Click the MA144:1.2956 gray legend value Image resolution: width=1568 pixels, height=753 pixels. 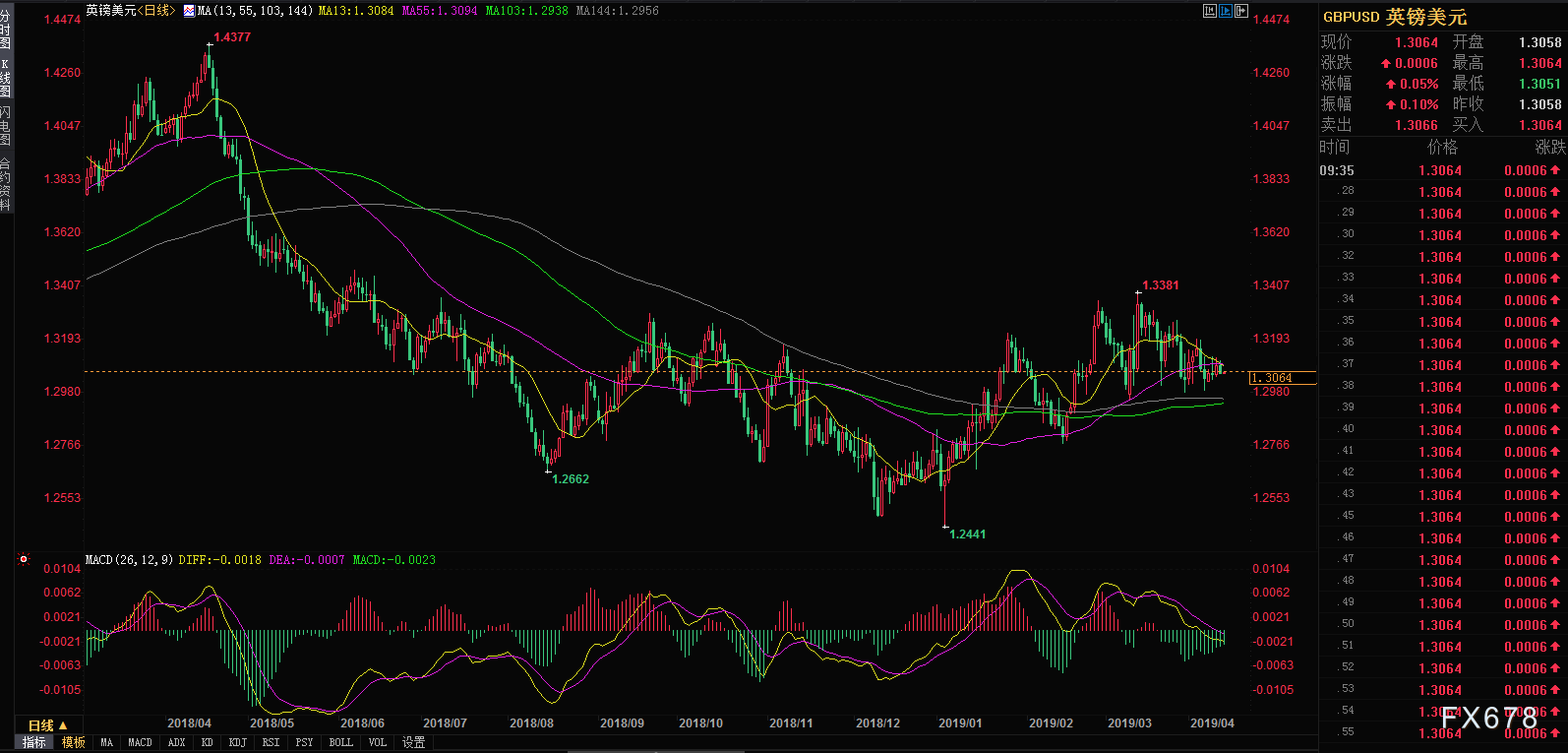618,11
